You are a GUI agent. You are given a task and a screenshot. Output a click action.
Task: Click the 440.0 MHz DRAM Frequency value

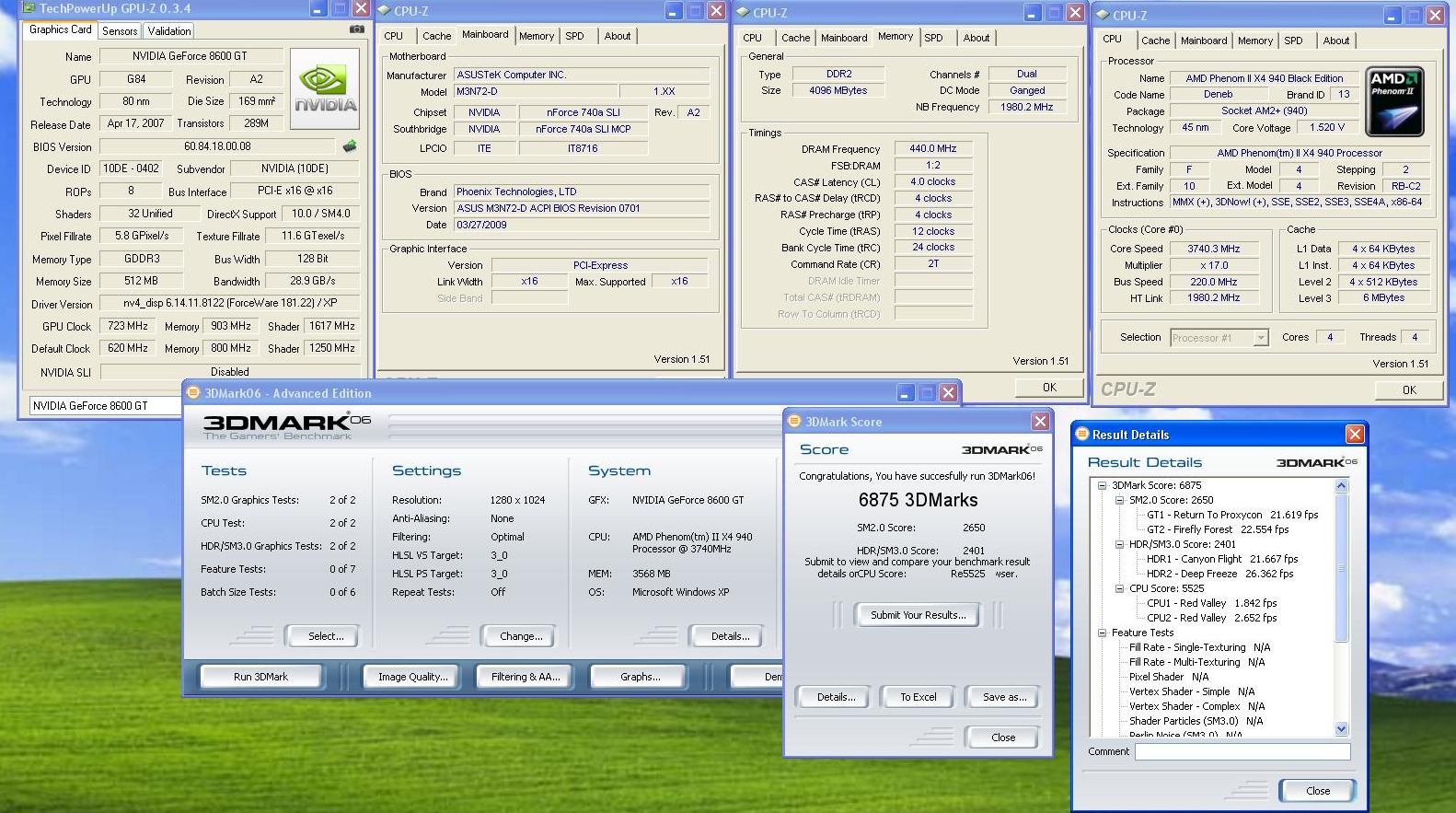932,148
